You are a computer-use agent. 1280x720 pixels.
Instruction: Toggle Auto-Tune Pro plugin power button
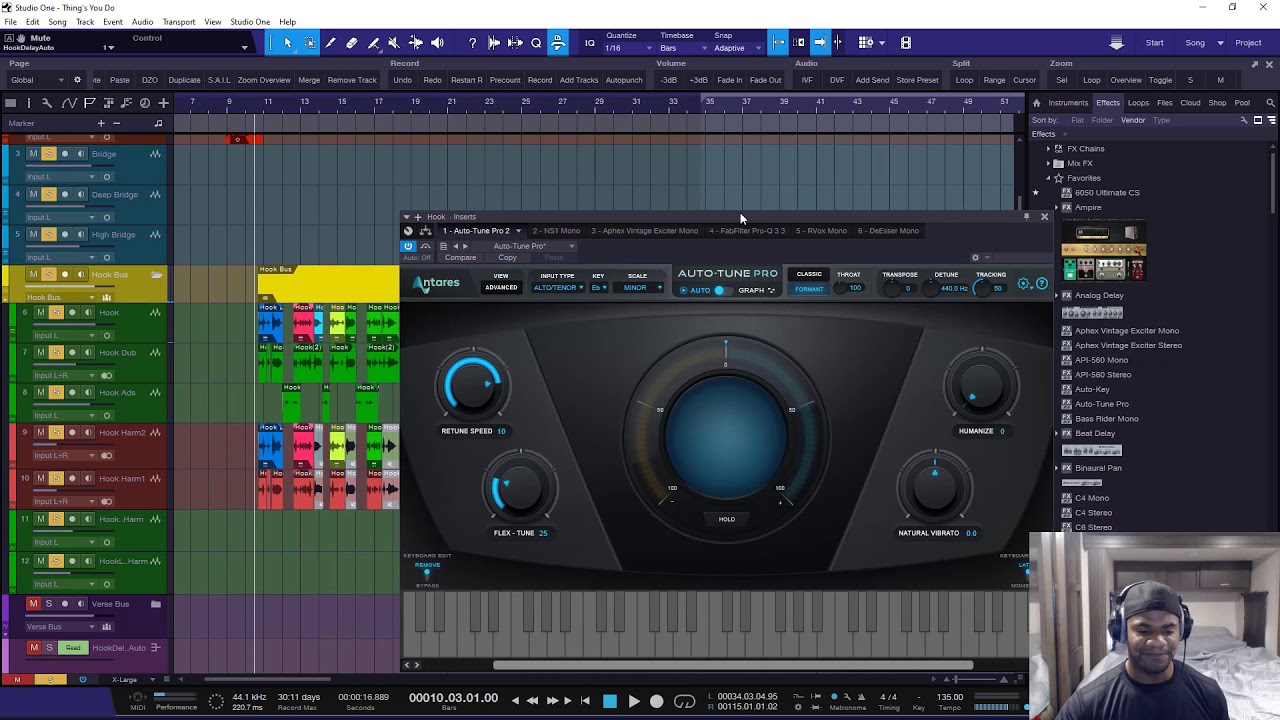pos(408,246)
